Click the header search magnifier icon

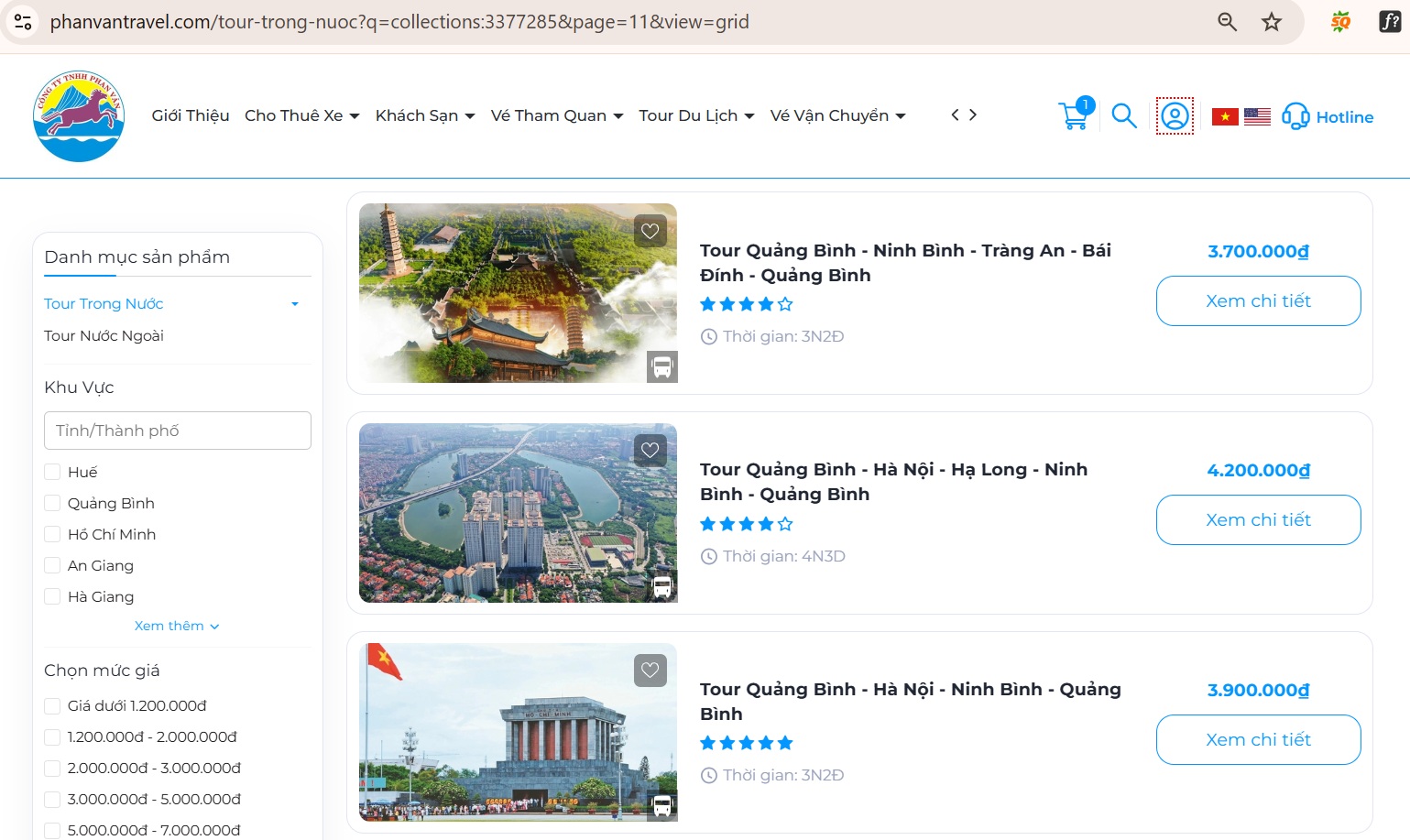click(x=1124, y=116)
